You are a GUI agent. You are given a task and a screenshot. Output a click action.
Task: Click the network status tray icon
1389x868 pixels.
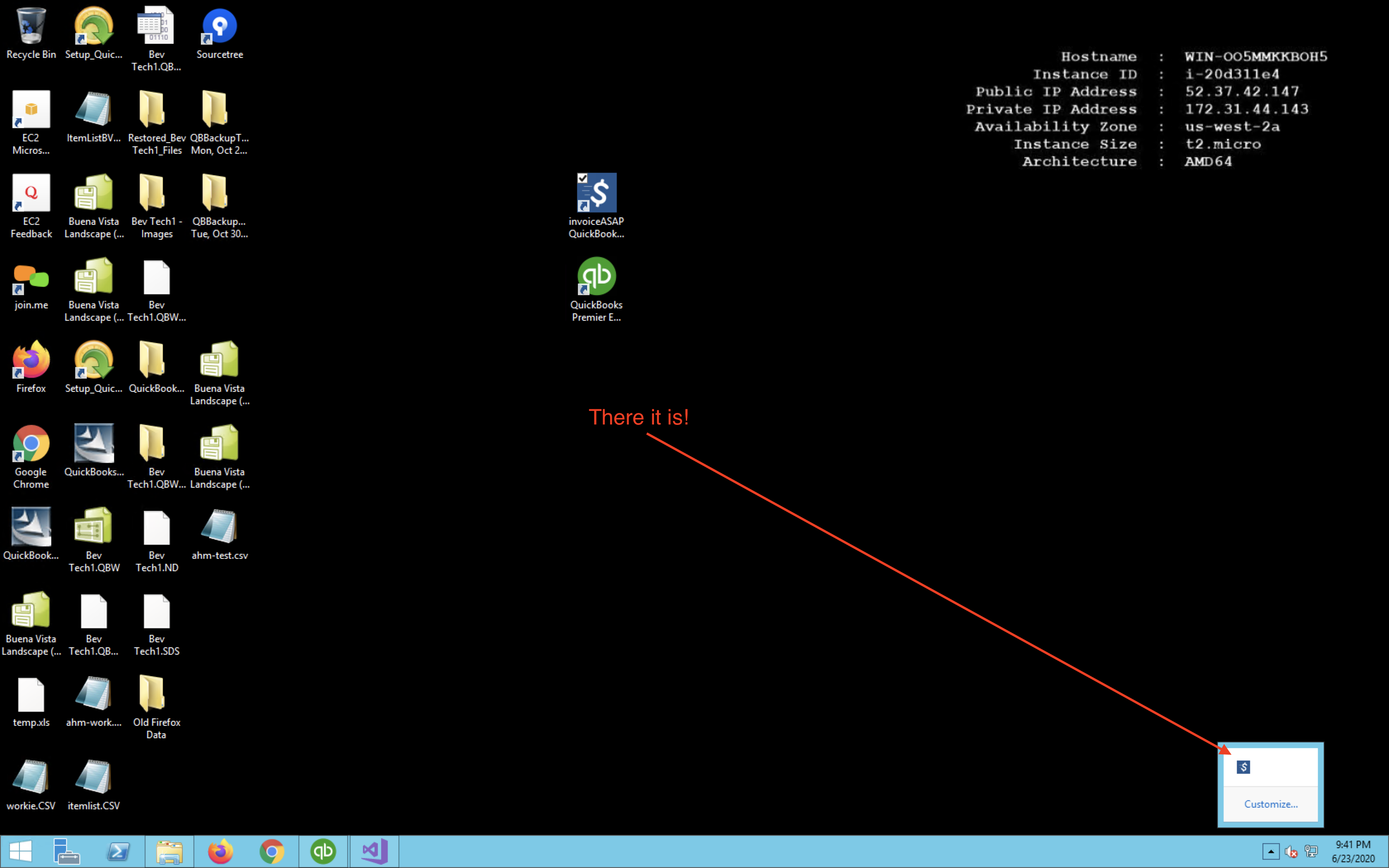pyautogui.click(x=1311, y=851)
